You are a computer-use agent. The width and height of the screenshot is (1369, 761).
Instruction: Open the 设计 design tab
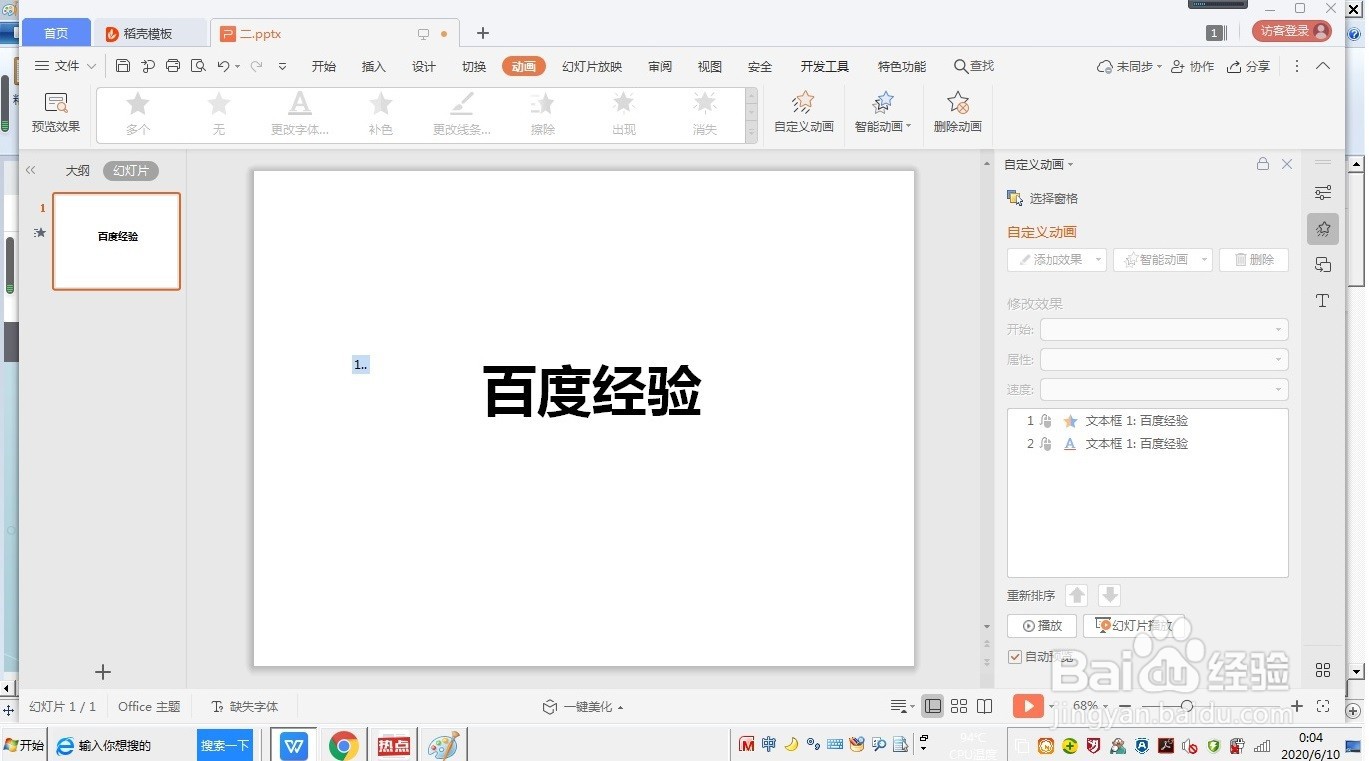424,66
